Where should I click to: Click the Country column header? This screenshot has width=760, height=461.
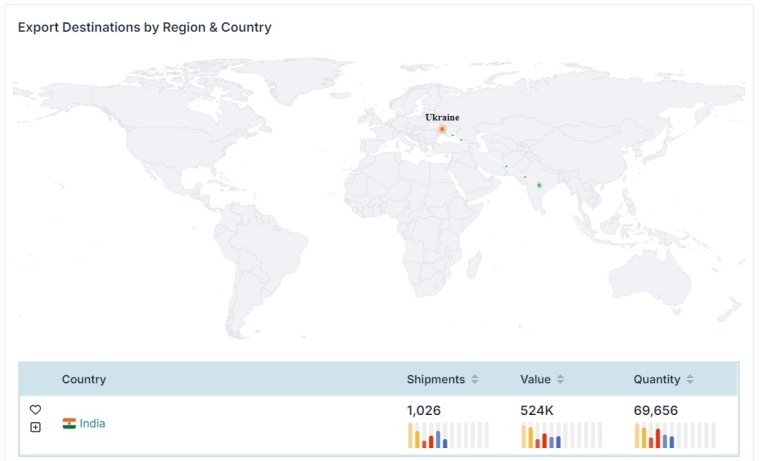click(84, 379)
